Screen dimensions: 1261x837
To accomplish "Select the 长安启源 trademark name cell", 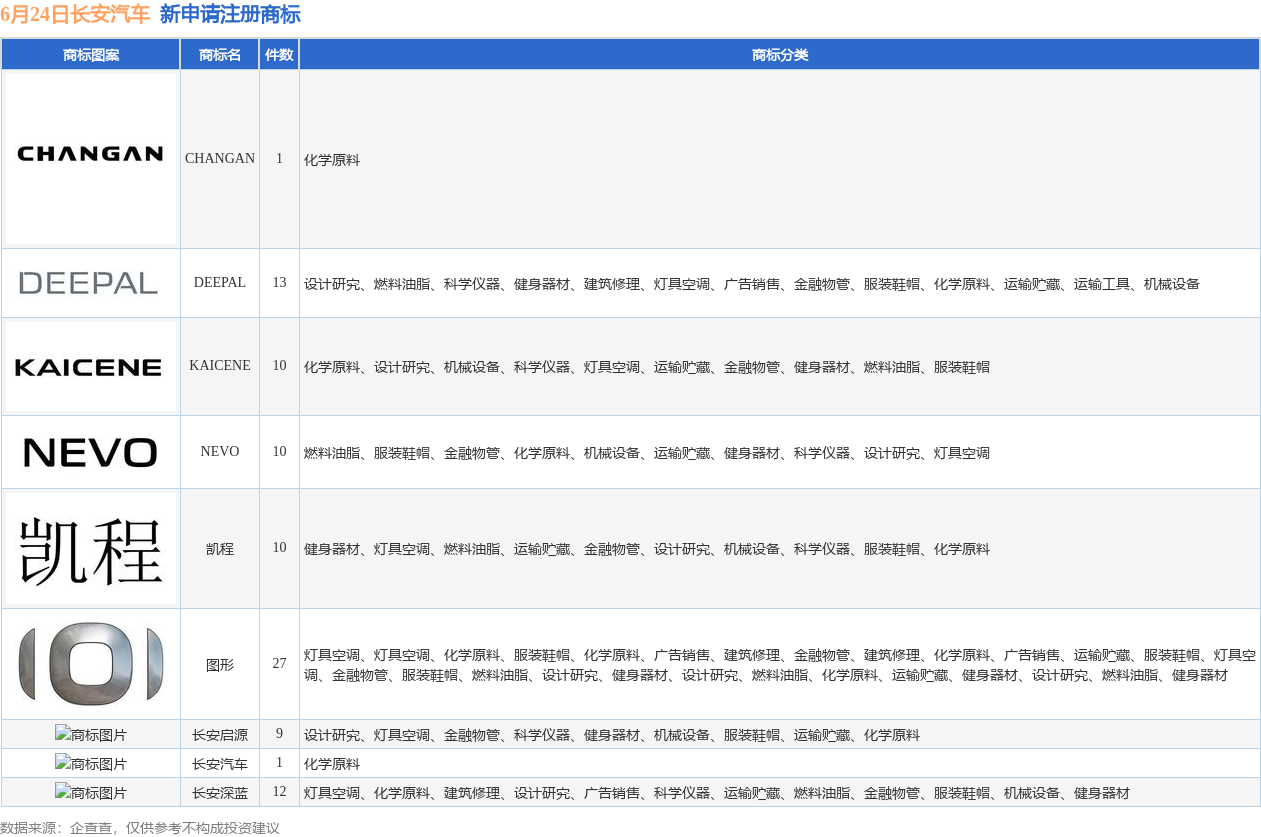I will (220, 735).
